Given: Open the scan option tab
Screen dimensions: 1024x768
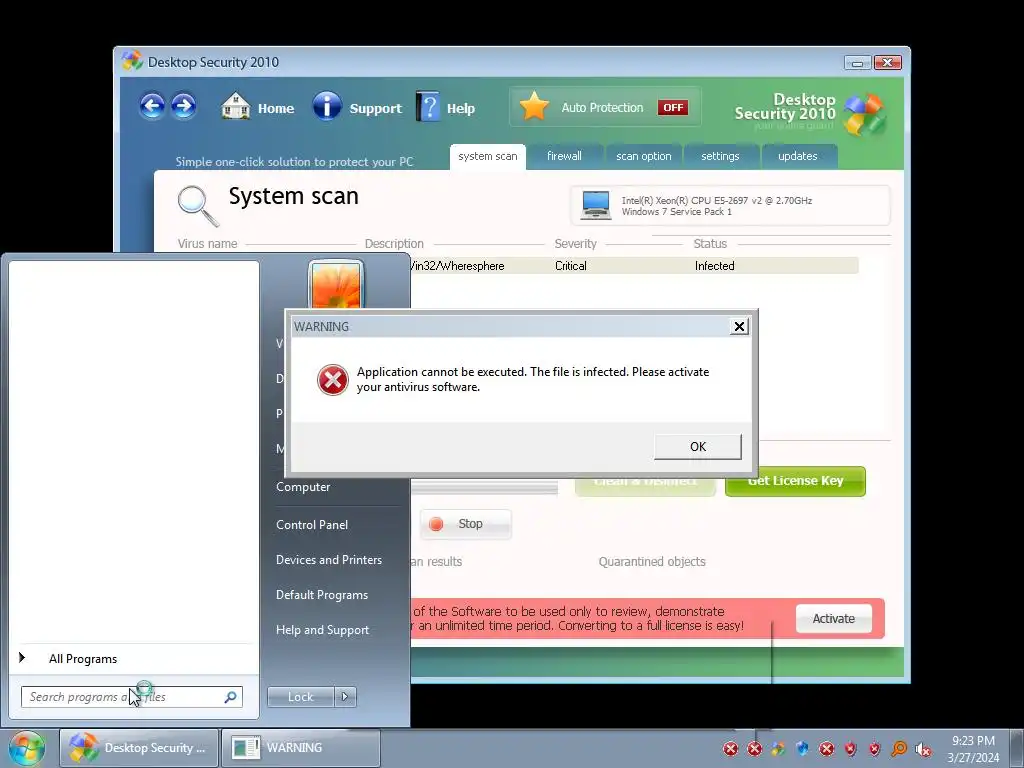Looking at the screenshot, I should 644,157.
